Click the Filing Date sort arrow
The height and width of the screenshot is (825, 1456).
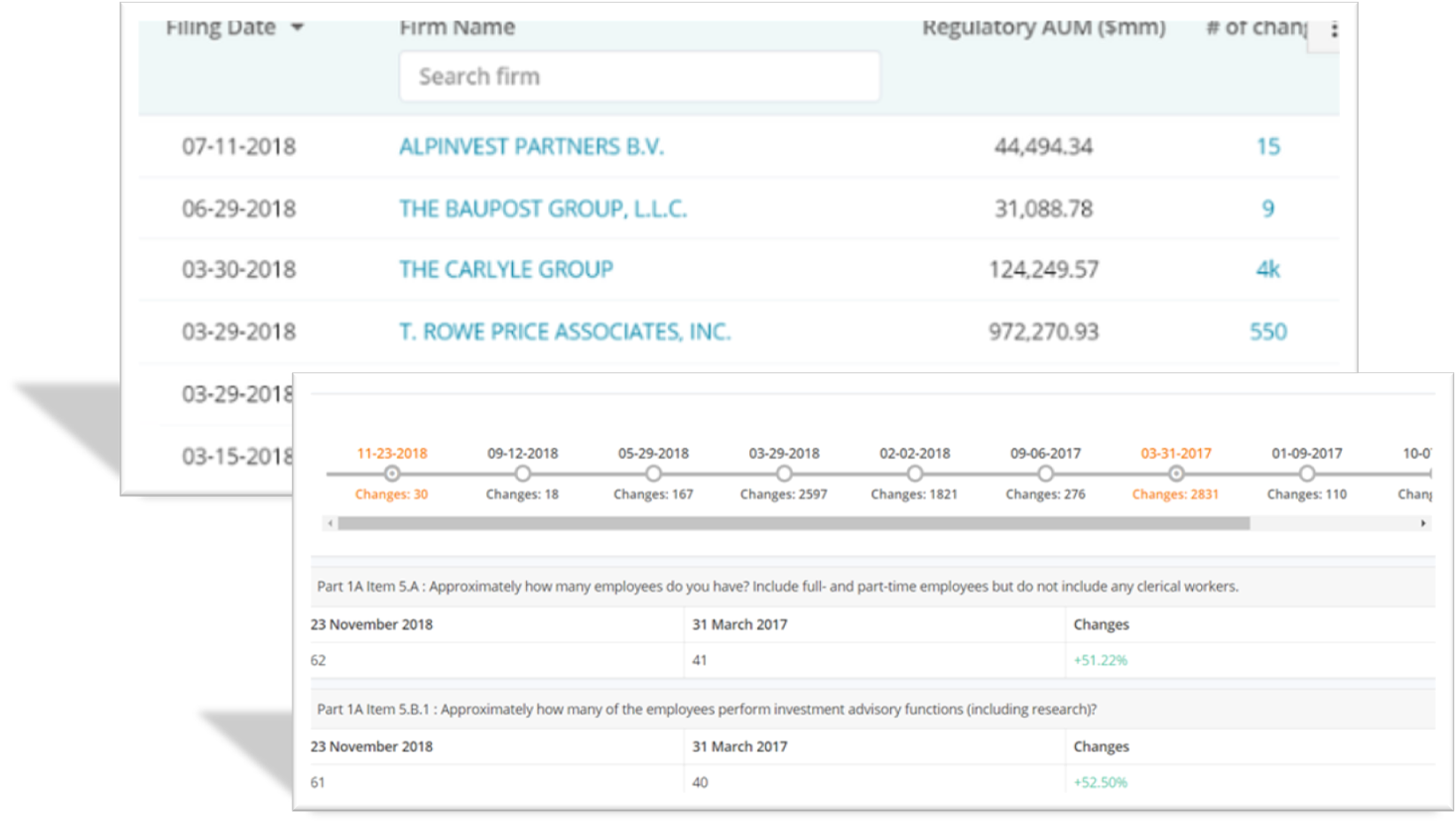(x=298, y=27)
